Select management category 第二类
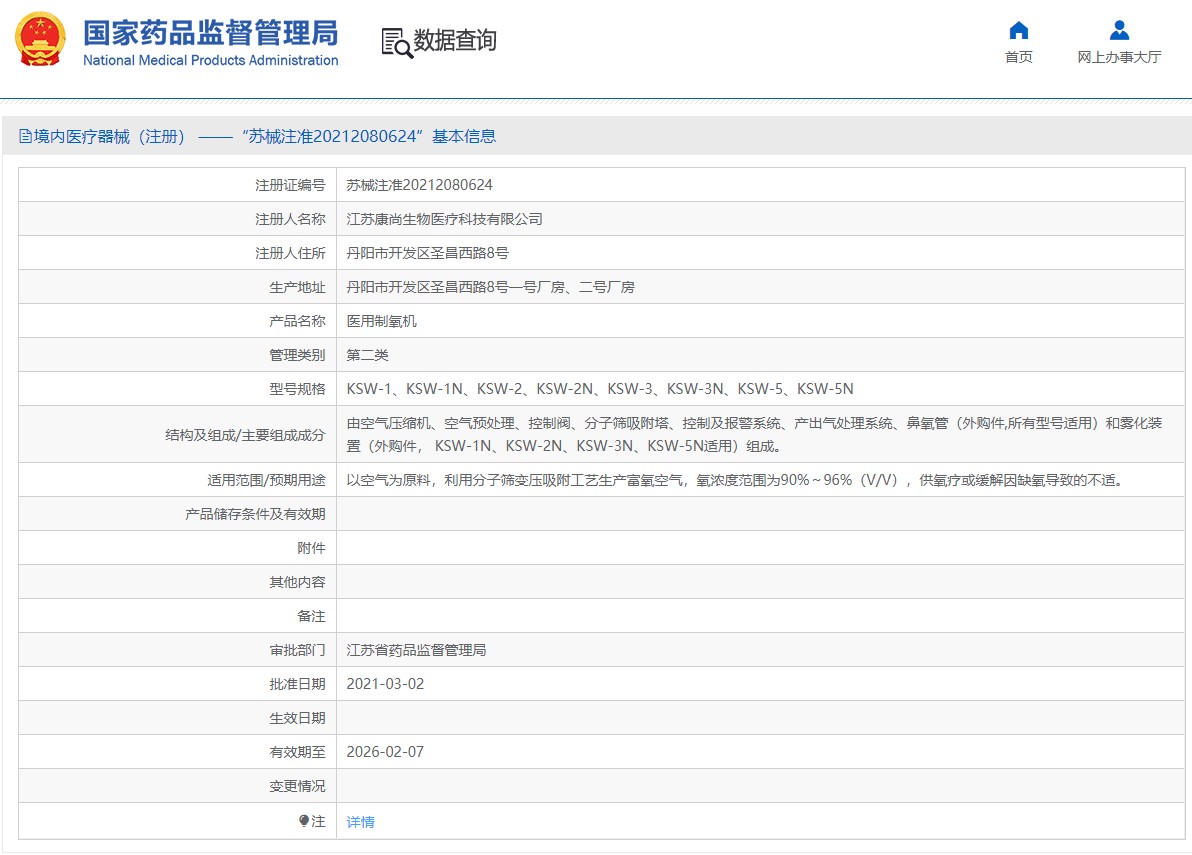This screenshot has height=855, width=1192. [x=367, y=355]
